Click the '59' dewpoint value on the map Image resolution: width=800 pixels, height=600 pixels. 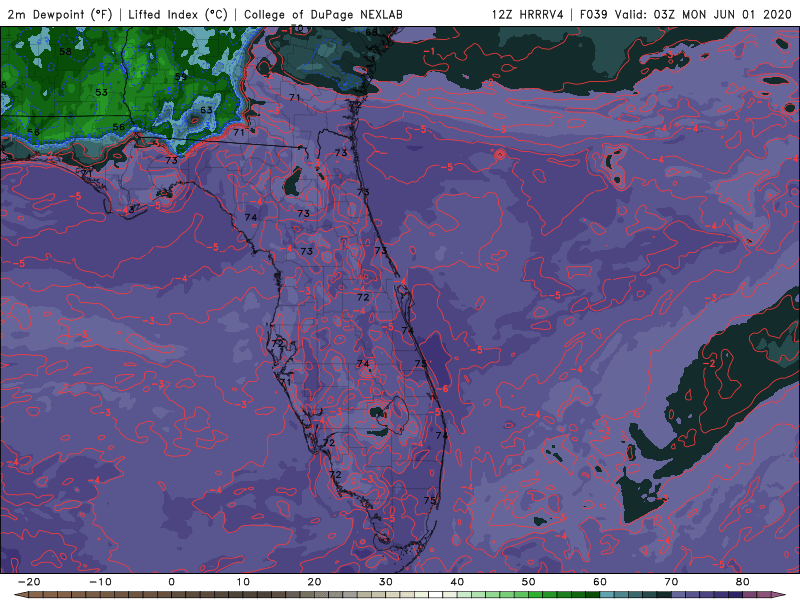coord(181,77)
